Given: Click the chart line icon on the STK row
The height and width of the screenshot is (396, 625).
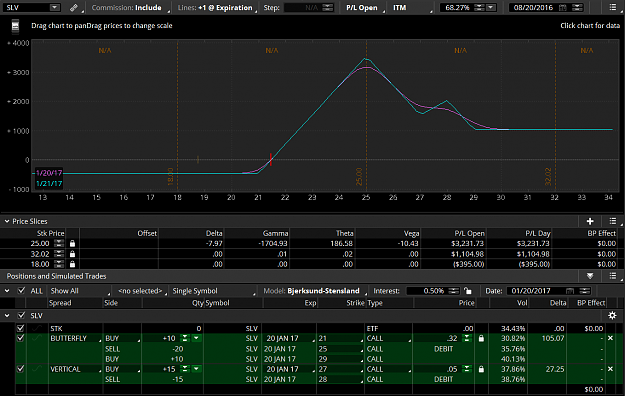Looking at the screenshot, I should (x=37, y=328).
